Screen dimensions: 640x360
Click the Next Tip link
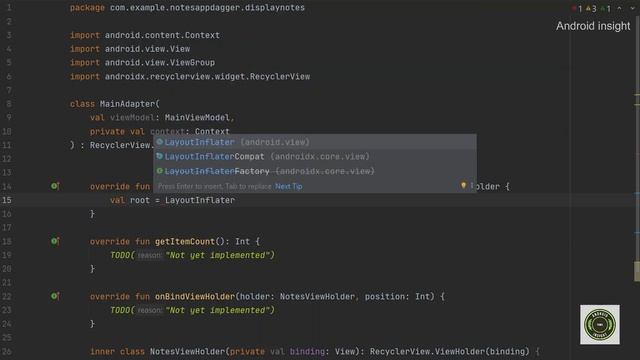click(x=289, y=186)
